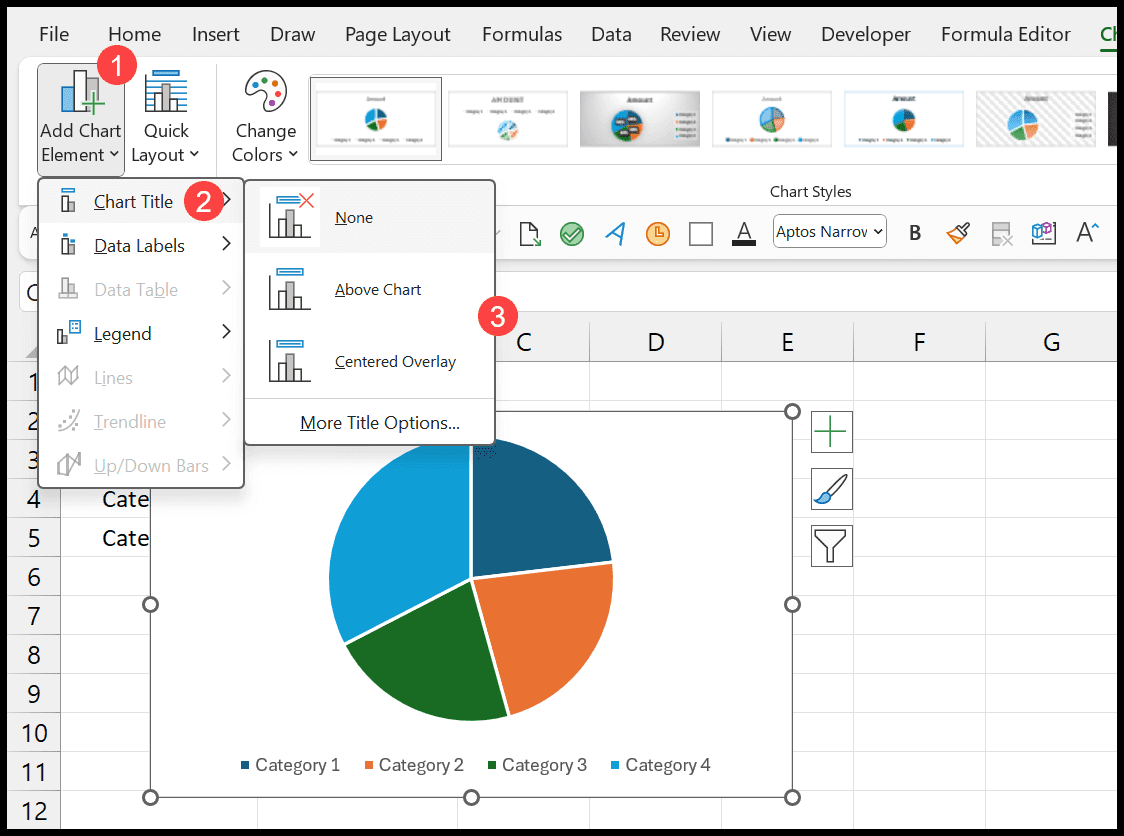Click the green checkmark icon in toolbar
This screenshot has height=836, width=1124.
[x=571, y=233]
